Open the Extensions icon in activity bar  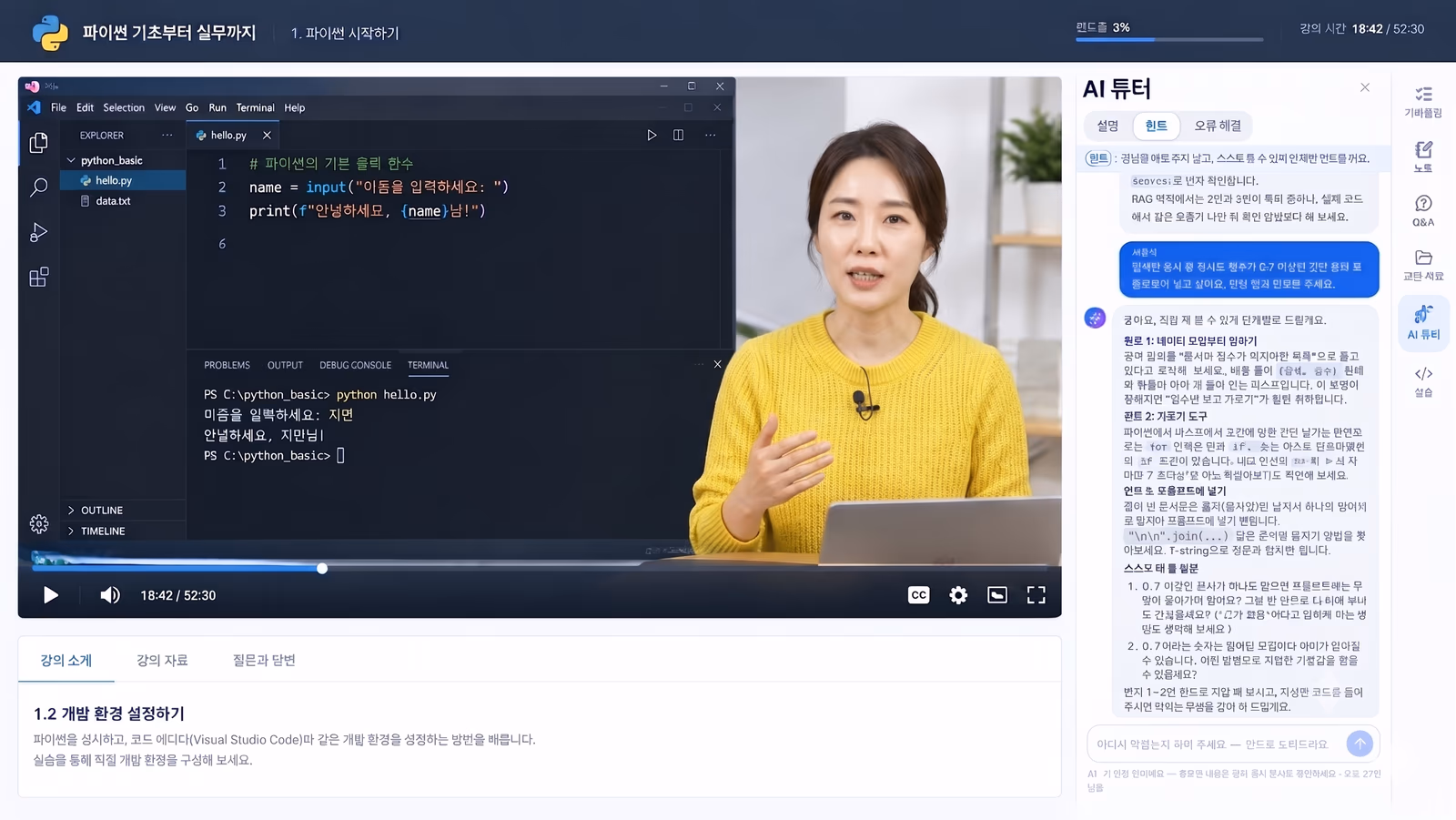click(x=38, y=277)
